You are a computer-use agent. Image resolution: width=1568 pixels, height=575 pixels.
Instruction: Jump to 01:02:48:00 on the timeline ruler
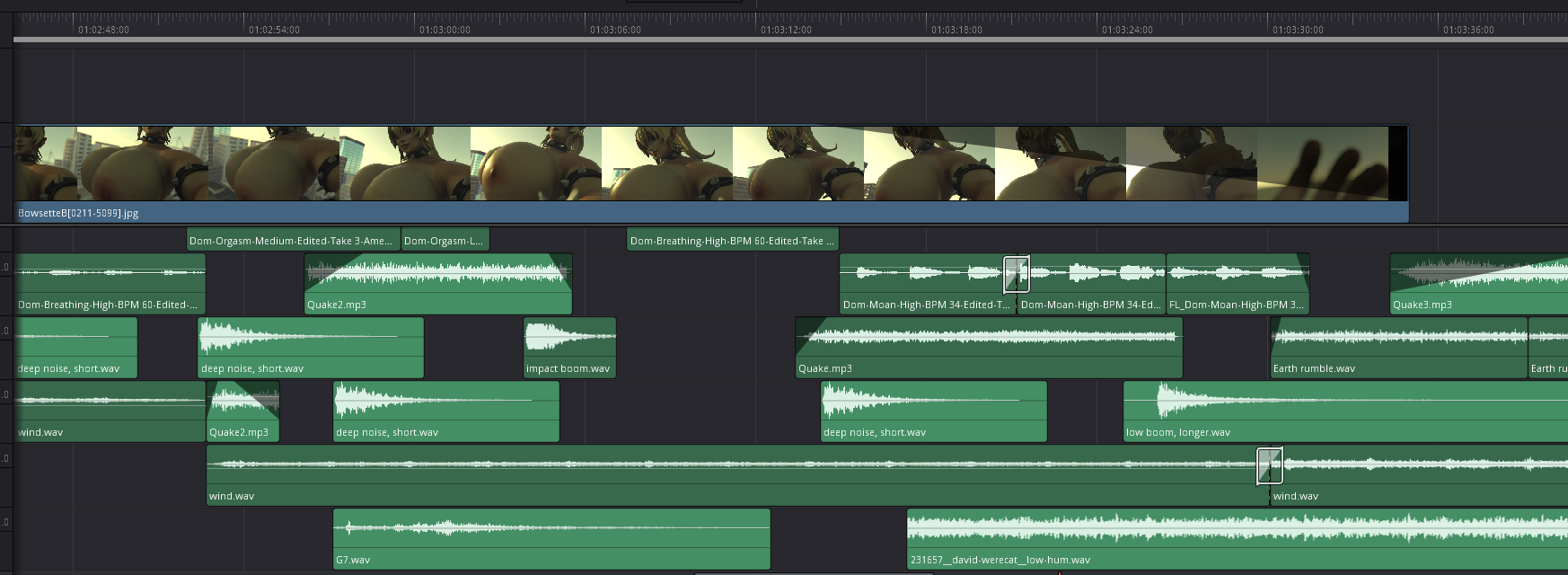point(103,30)
